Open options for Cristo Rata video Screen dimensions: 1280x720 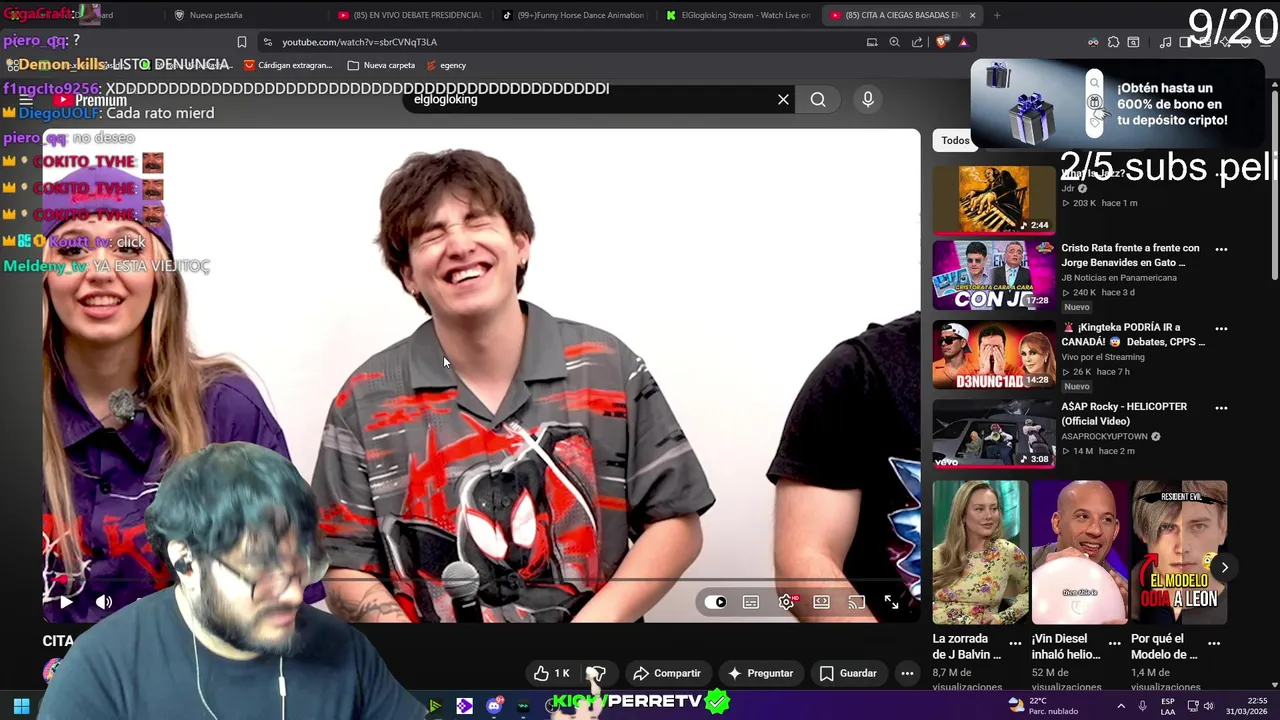pos(1221,249)
